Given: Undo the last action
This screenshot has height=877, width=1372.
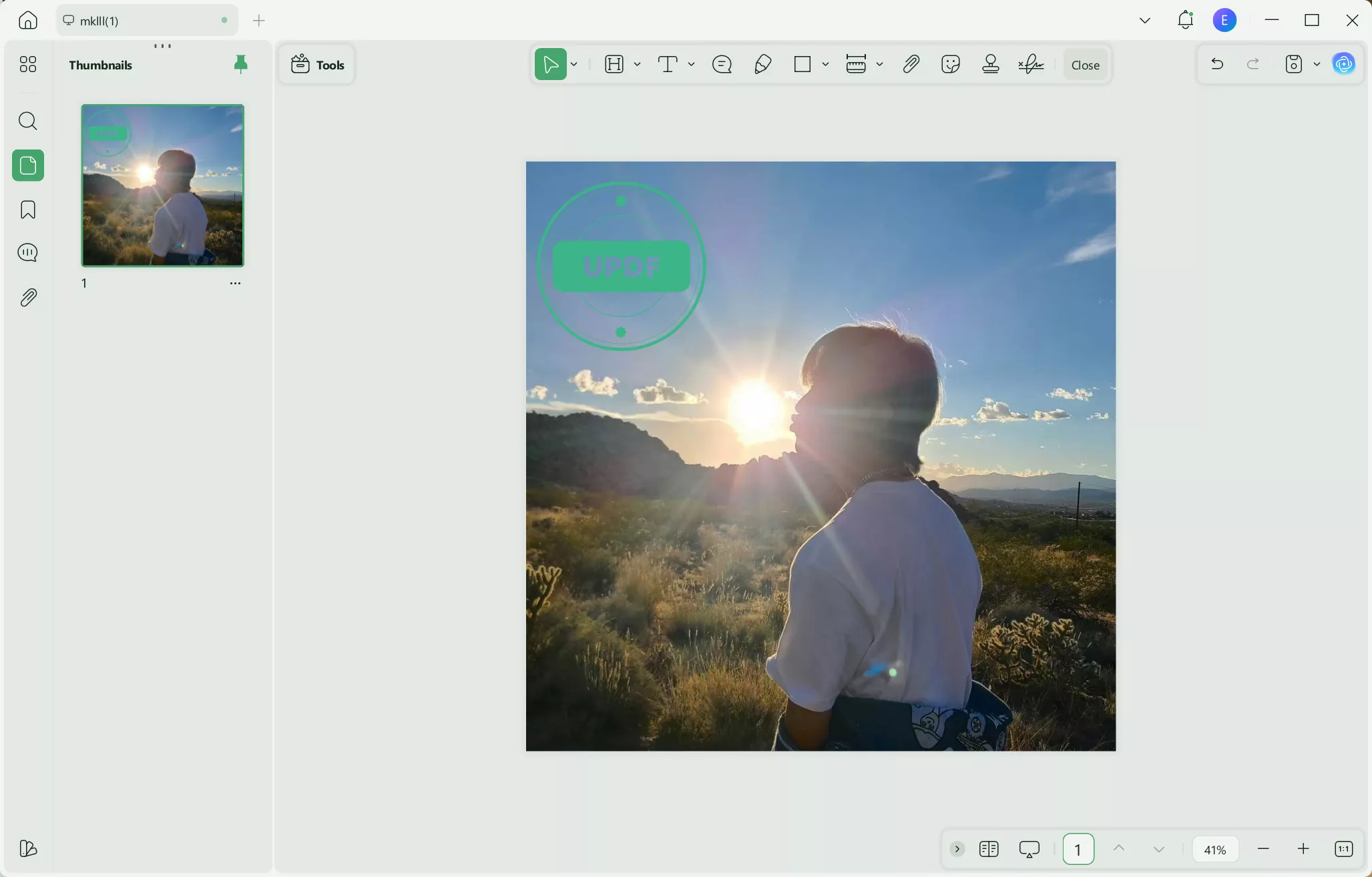Looking at the screenshot, I should pos(1216,64).
